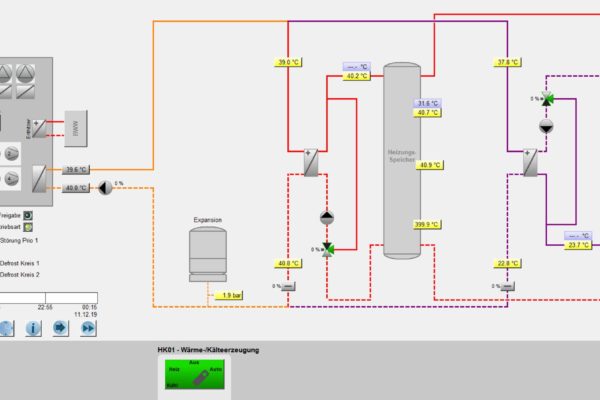
Task: Click the Freigabe status indicator
Action: [x=28, y=216]
